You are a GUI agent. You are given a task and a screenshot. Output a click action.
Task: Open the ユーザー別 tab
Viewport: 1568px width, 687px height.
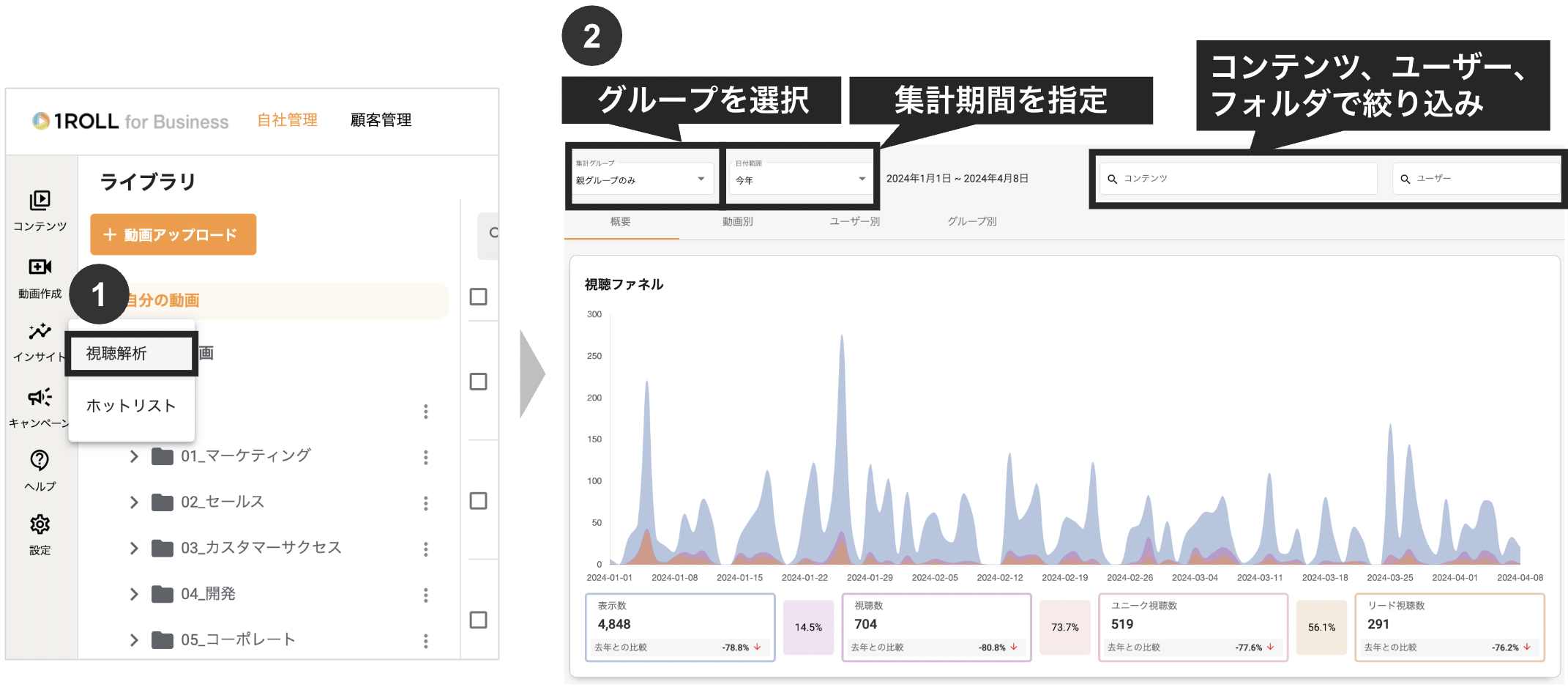click(x=854, y=222)
